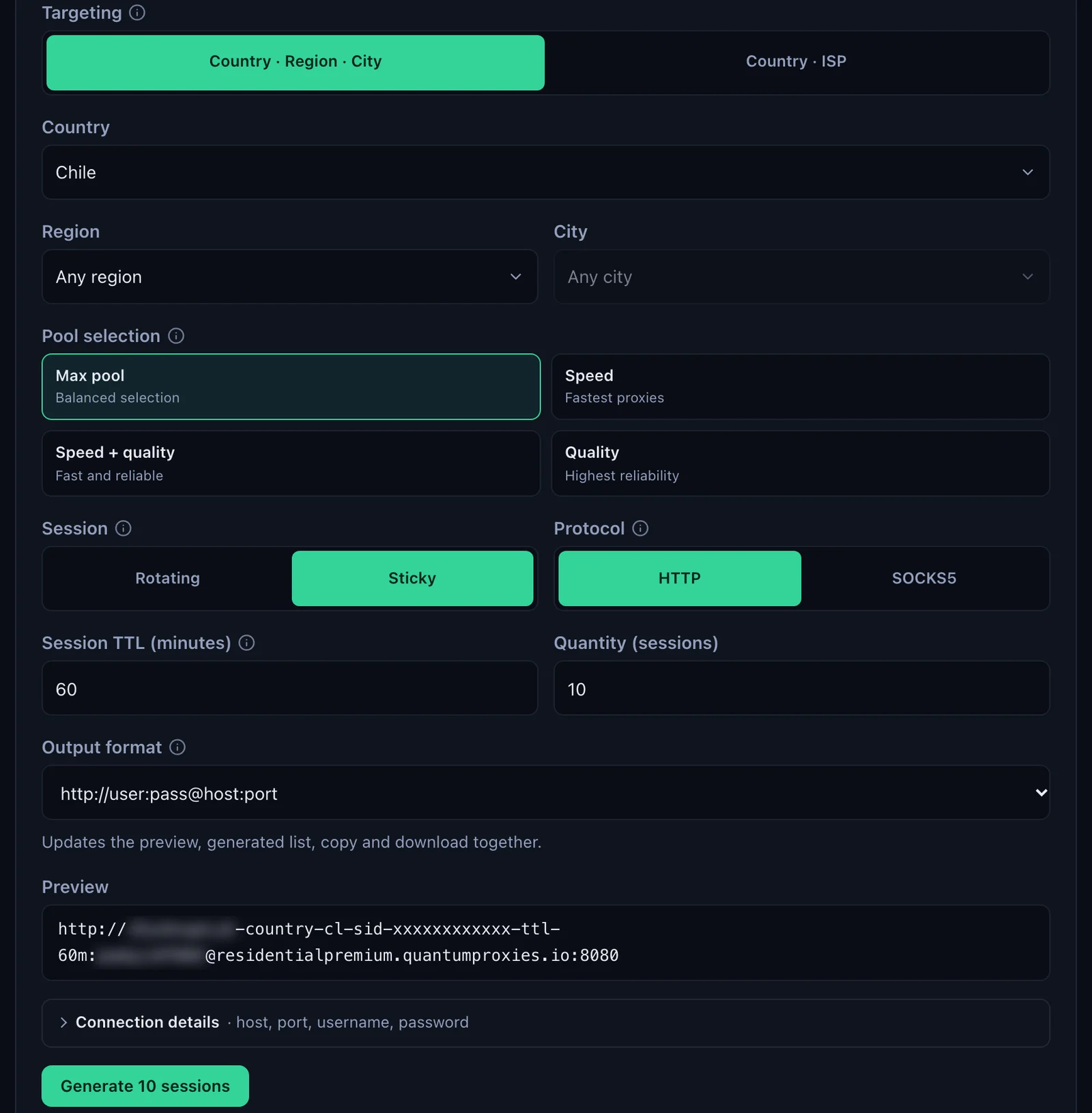Open the Session TTL info icon
The height and width of the screenshot is (1113, 1092).
[x=247, y=643]
